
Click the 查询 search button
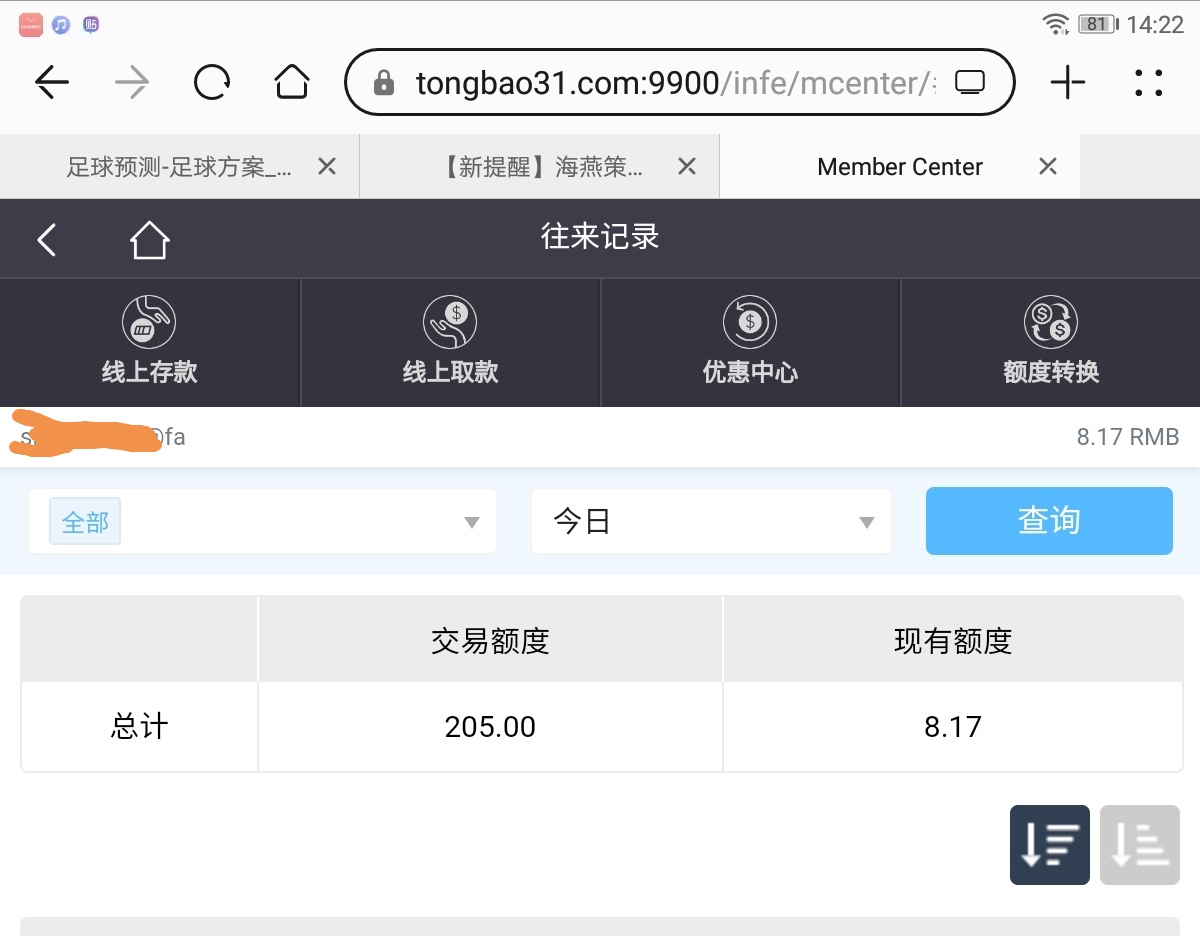pos(1048,521)
